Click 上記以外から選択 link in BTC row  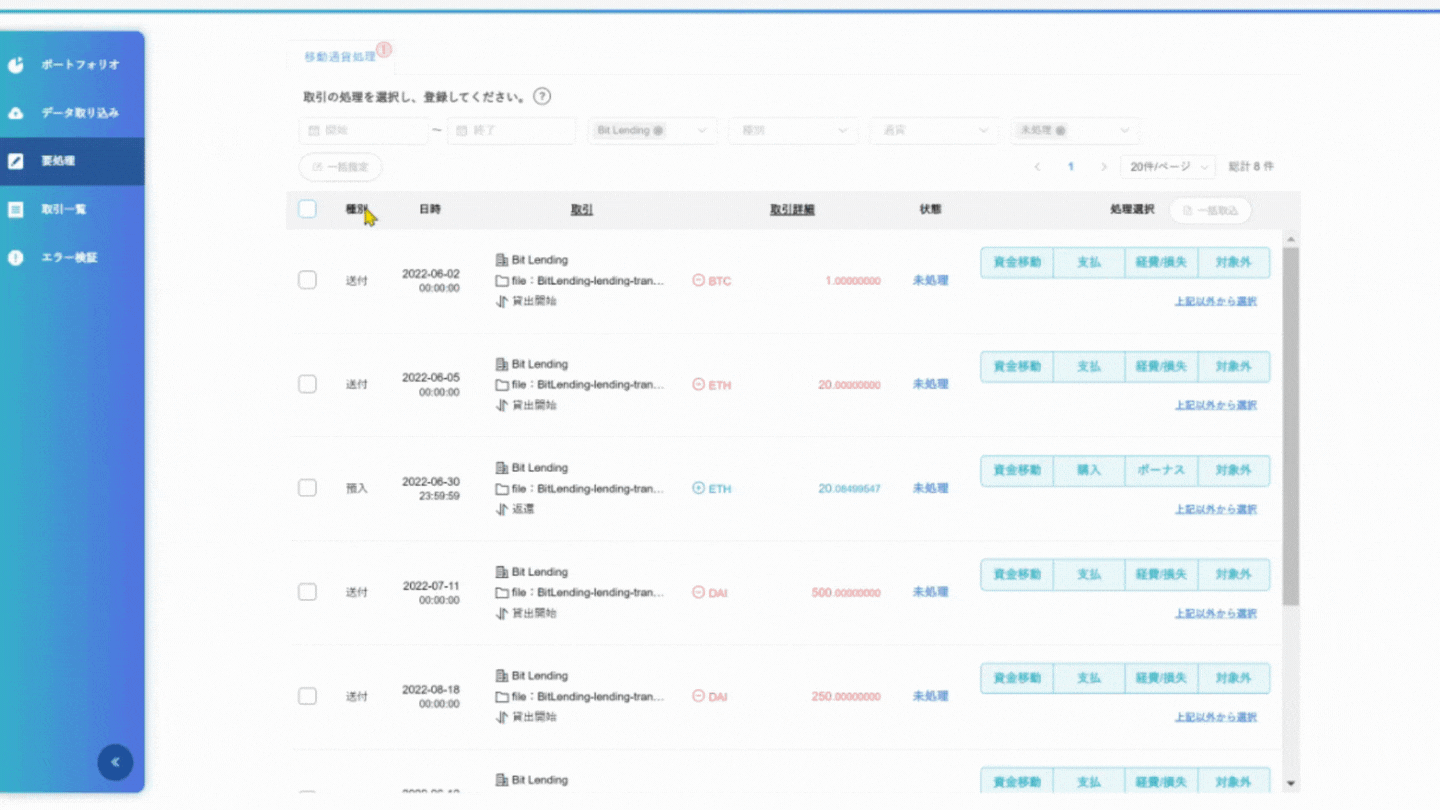1216,301
